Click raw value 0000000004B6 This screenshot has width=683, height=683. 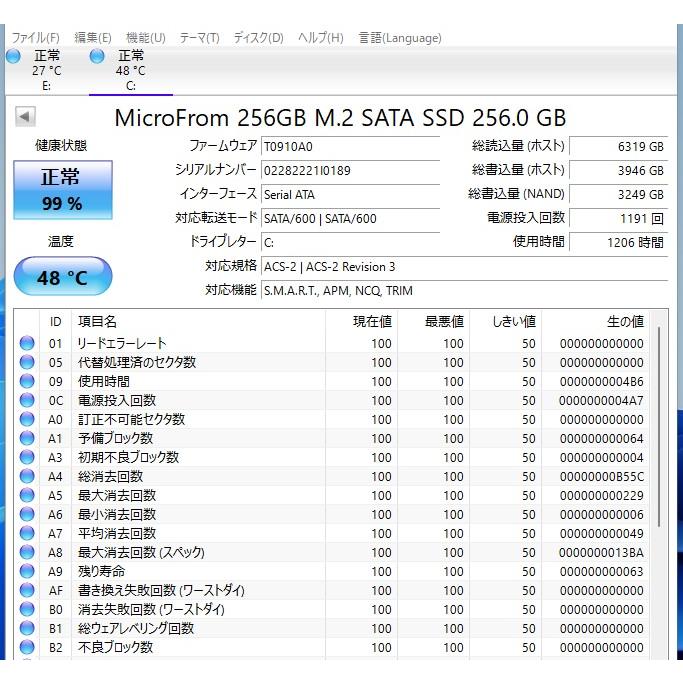point(602,382)
